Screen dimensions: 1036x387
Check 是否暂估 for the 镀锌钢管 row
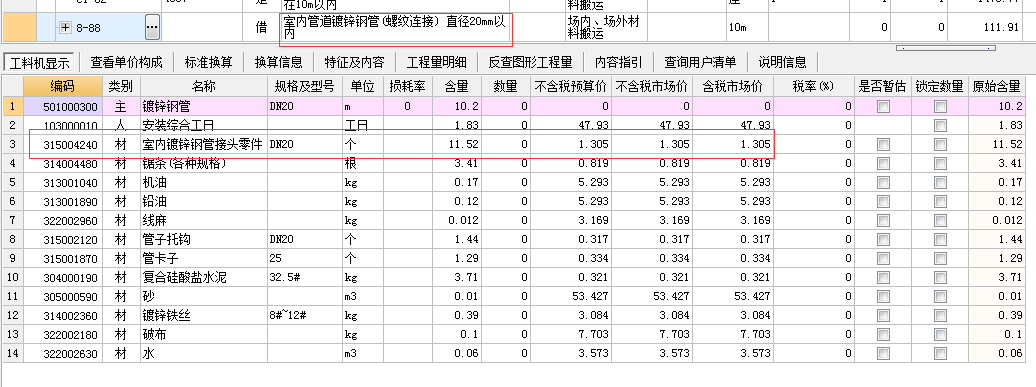pyautogui.click(x=883, y=106)
